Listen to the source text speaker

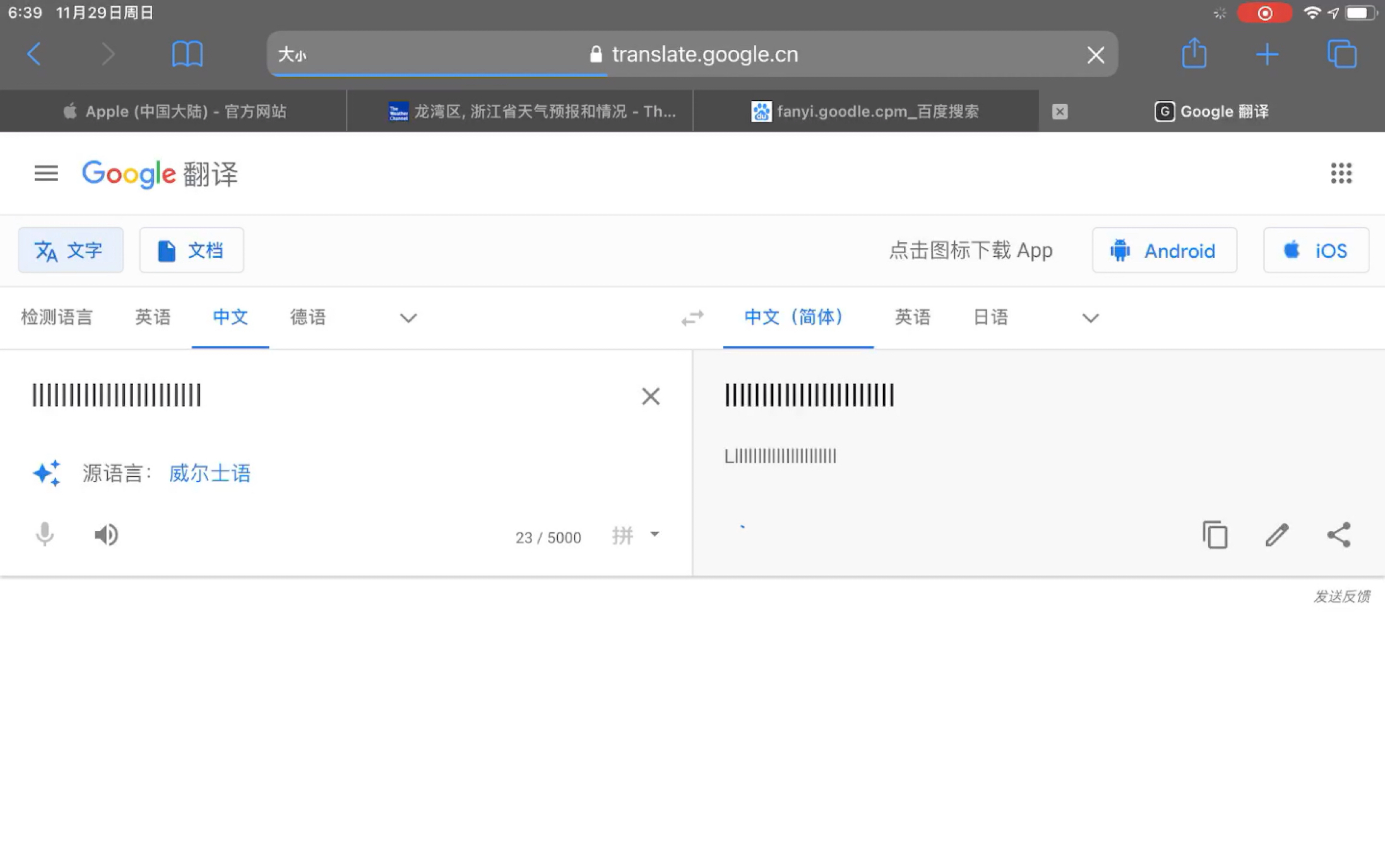tap(106, 534)
